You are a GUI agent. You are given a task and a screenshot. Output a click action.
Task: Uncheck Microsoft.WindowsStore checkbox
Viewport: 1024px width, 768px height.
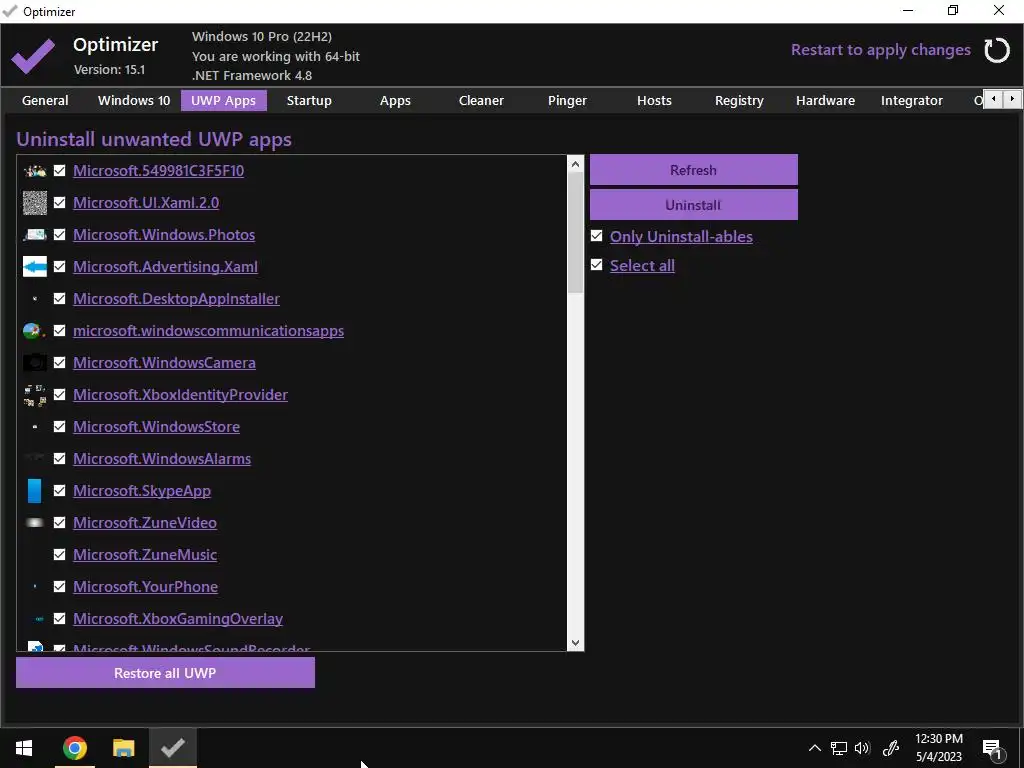click(59, 426)
